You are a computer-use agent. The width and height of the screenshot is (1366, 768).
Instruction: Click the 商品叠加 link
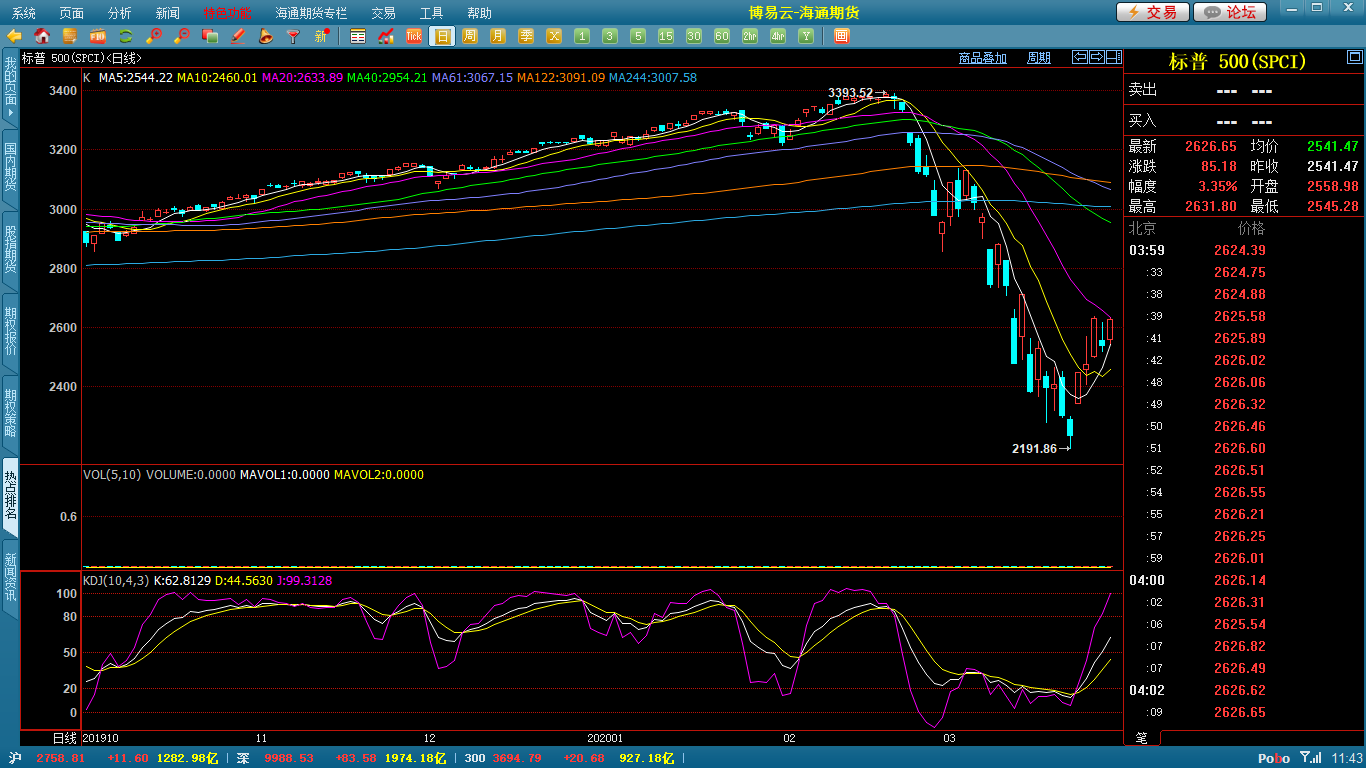[983, 58]
